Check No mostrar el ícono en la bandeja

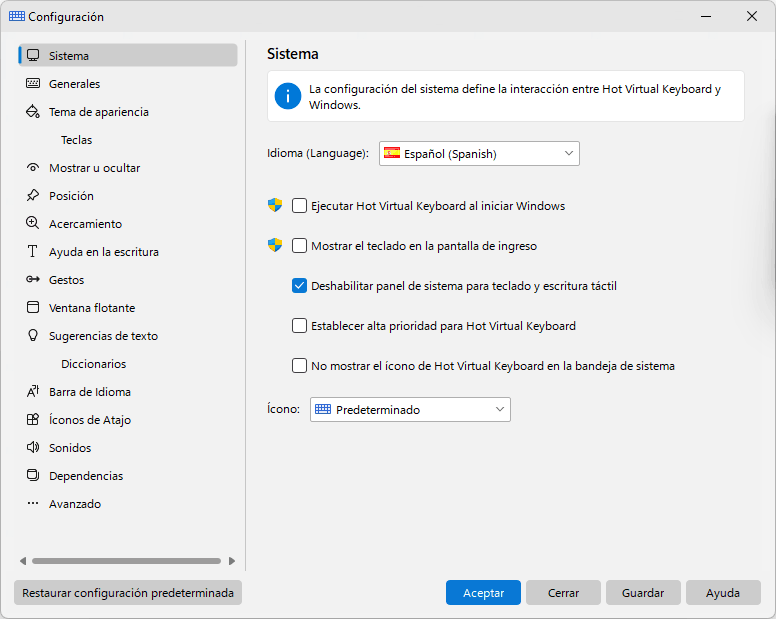[x=299, y=366]
